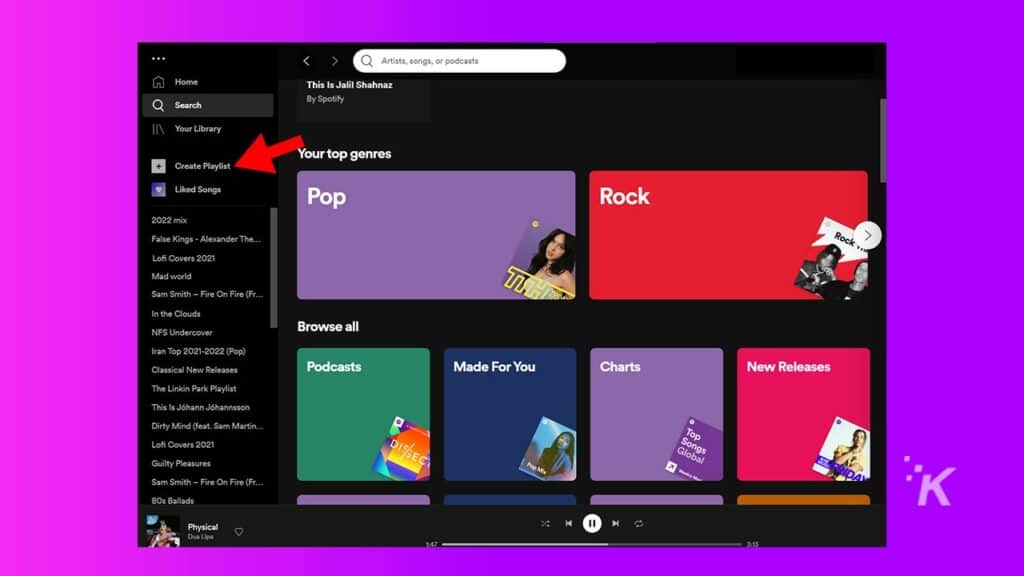Image resolution: width=1024 pixels, height=576 pixels.
Task: Open the In the Clouds playlist
Action: pos(176,314)
